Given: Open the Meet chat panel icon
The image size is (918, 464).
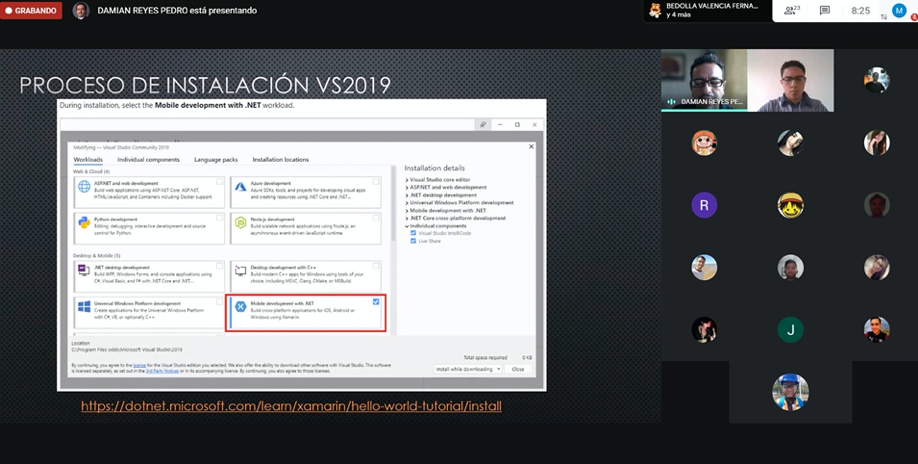Looking at the screenshot, I should pos(825,11).
